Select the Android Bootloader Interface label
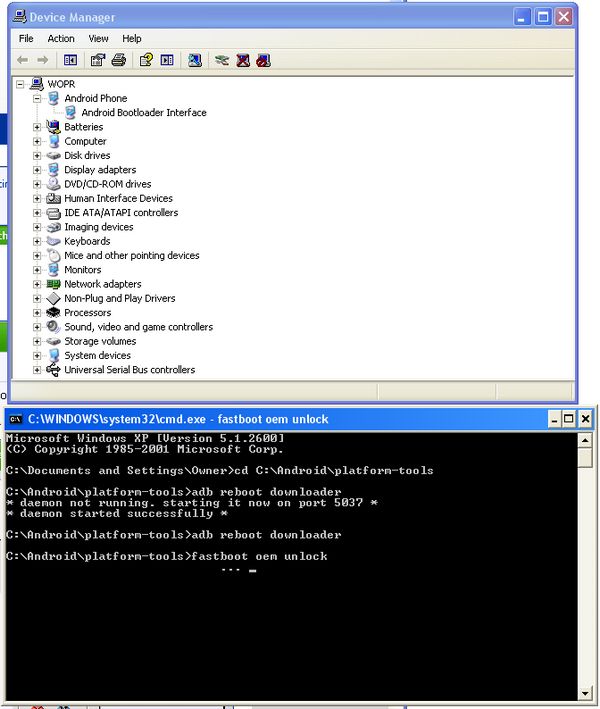The width and height of the screenshot is (600, 709). click(x=144, y=112)
